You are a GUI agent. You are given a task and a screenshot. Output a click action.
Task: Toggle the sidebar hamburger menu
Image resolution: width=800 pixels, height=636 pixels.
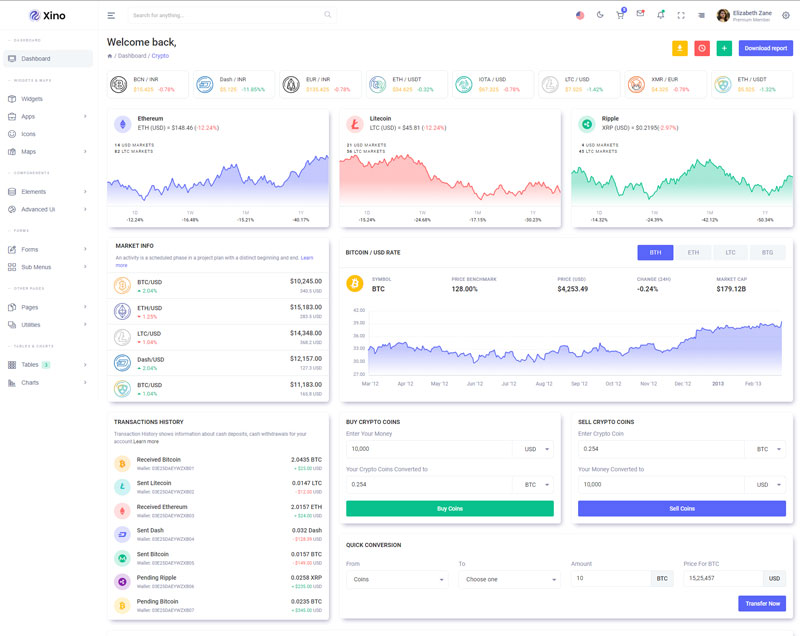111,15
